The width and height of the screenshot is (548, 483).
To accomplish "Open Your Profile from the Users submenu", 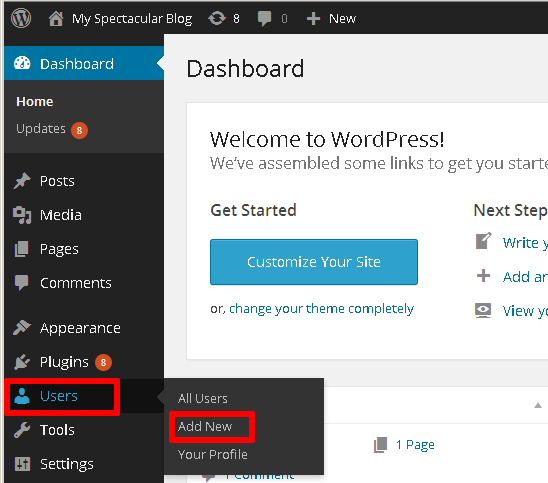I will [212, 454].
